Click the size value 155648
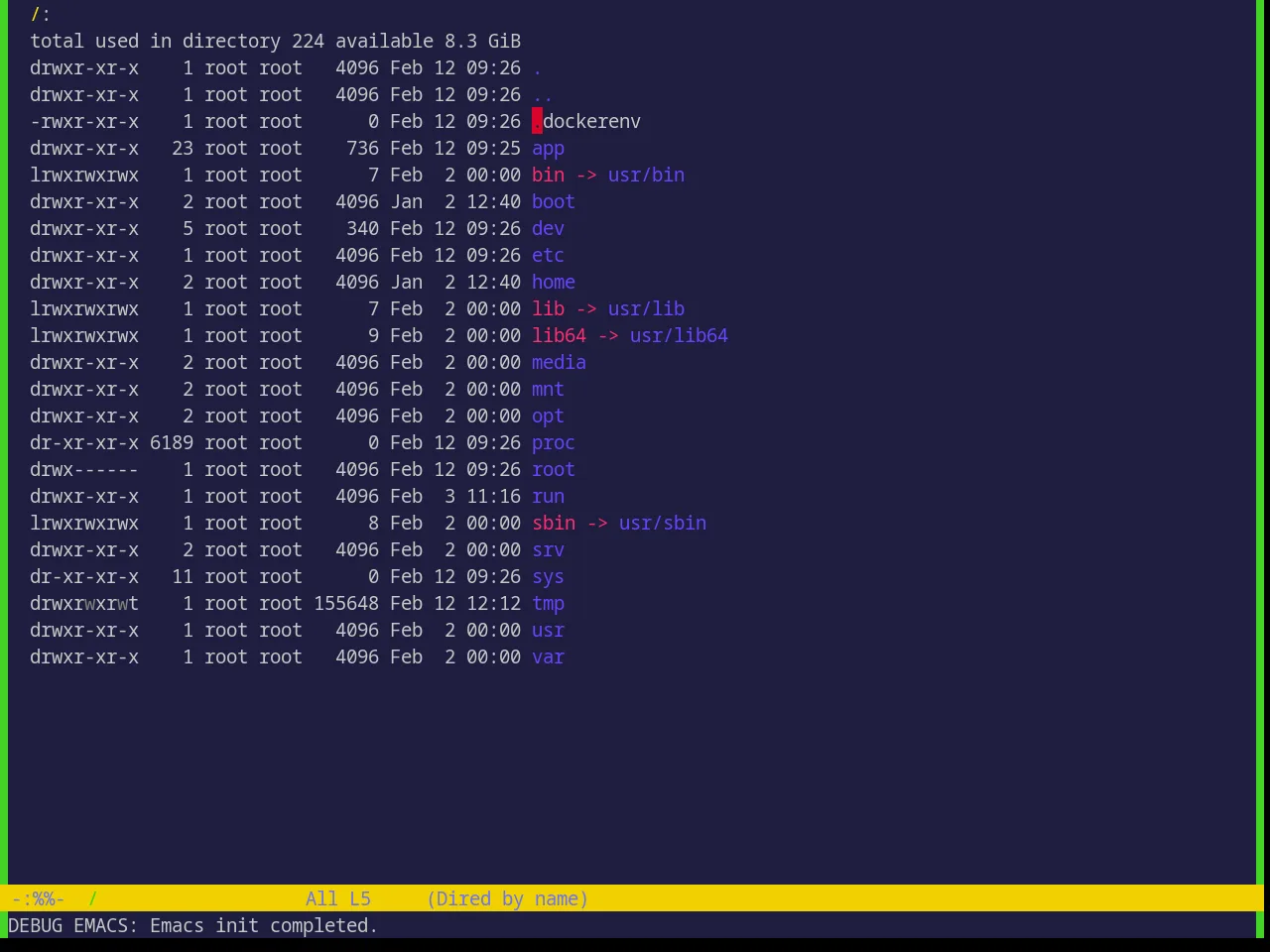This screenshot has height=952, width=1270. point(346,604)
